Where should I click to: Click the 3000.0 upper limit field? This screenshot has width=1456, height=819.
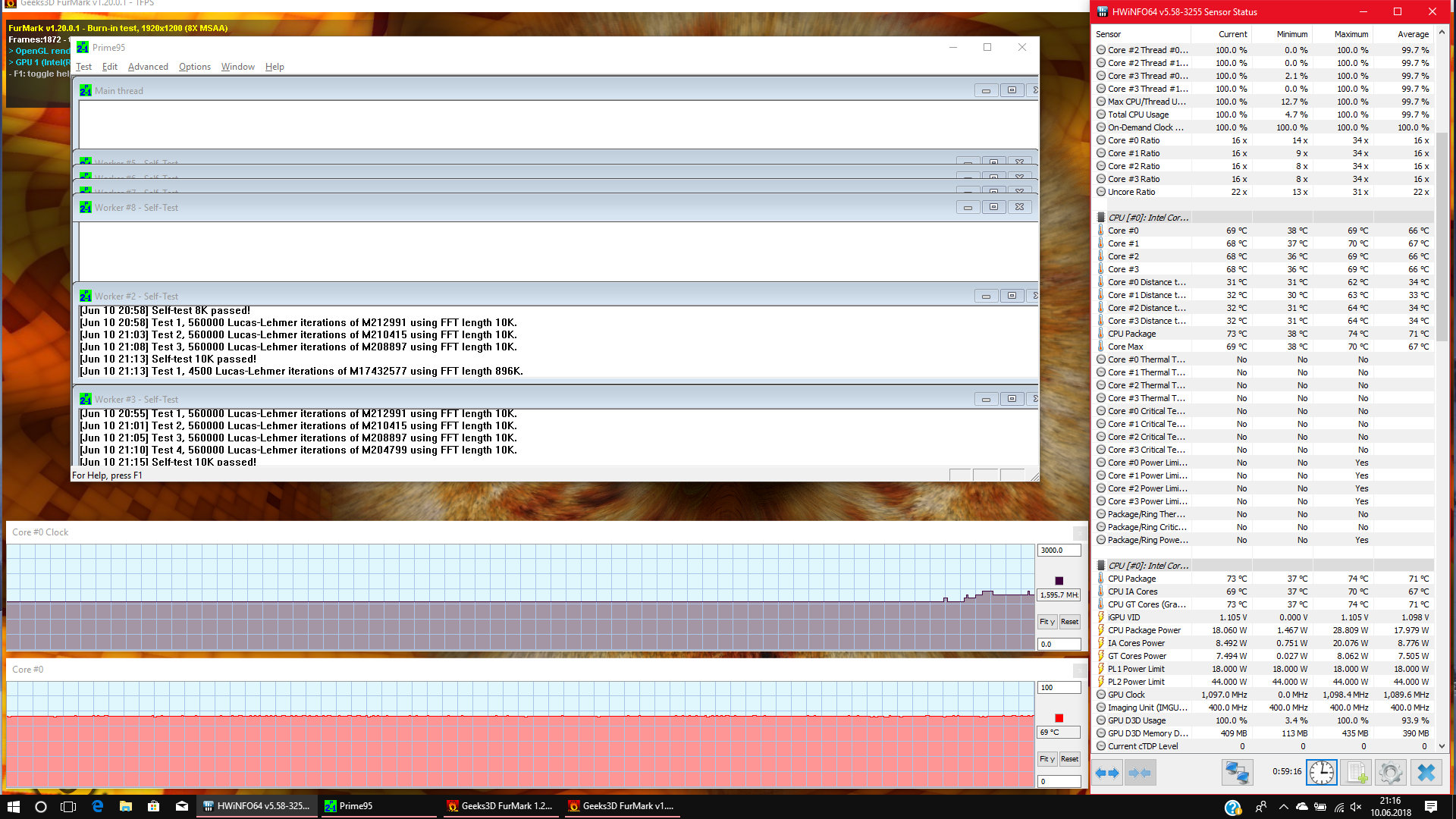(x=1059, y=551)
